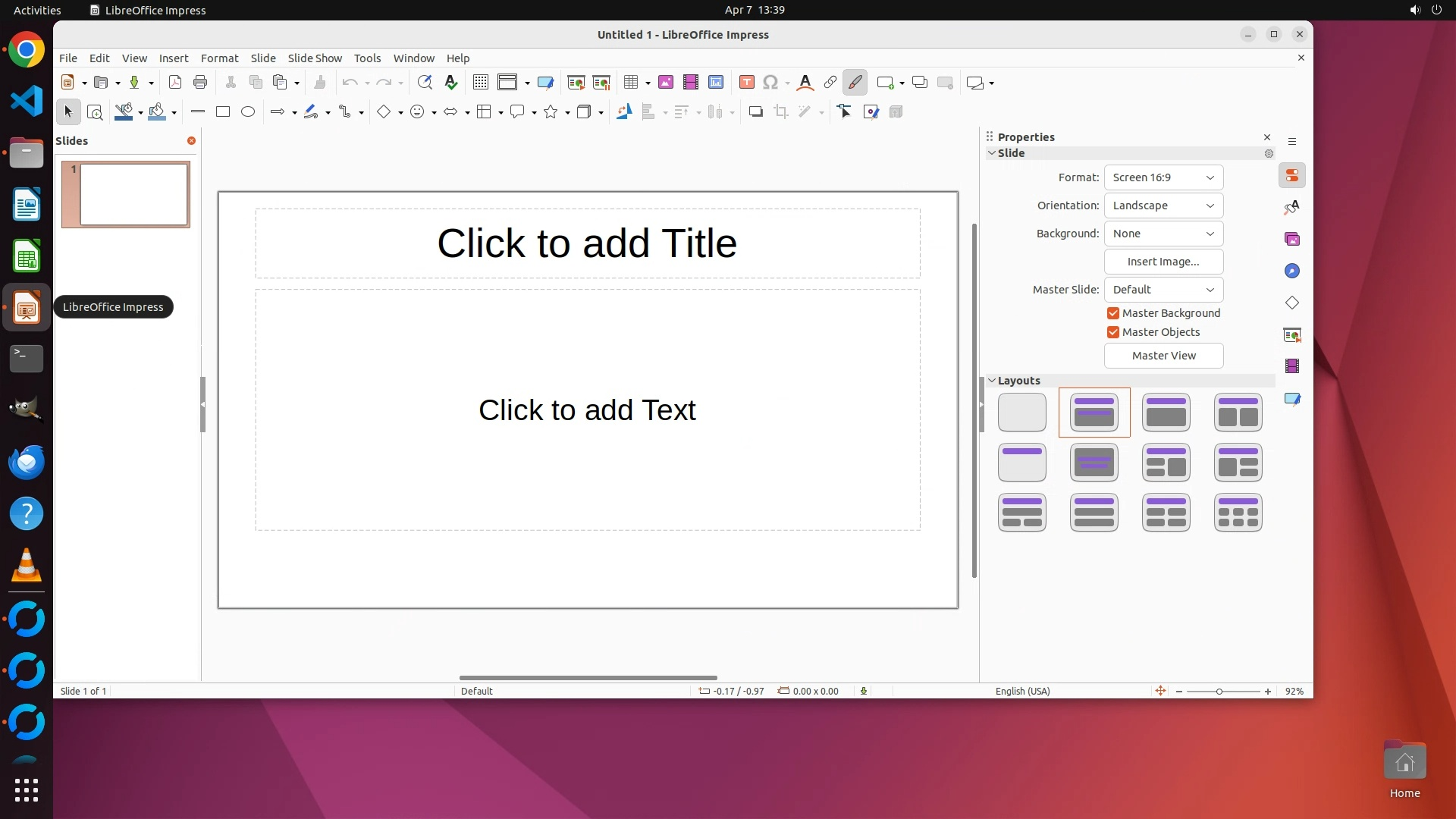The image size is (1456, 819).
Task: Open the Format menu
Action: coord(219,58)
